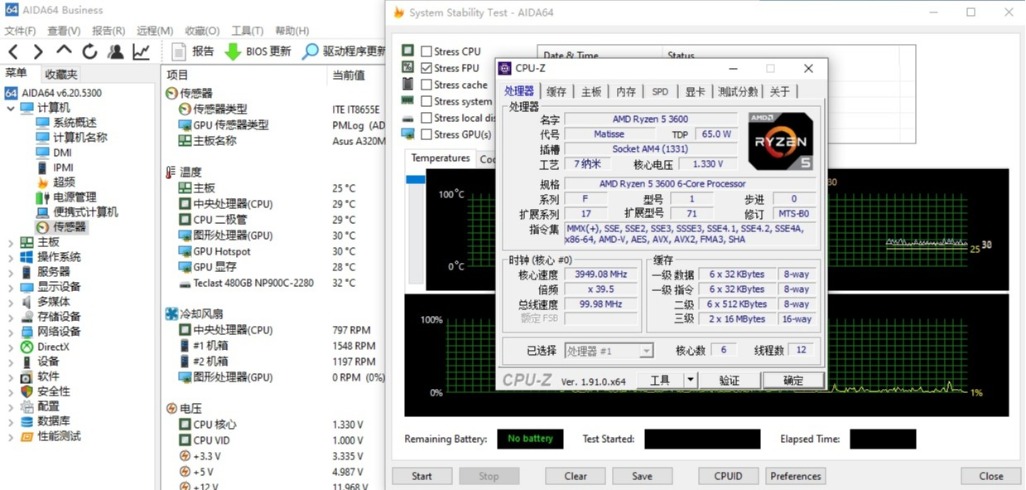Expand the 存储设备 tree node

(x=10, y=317)
